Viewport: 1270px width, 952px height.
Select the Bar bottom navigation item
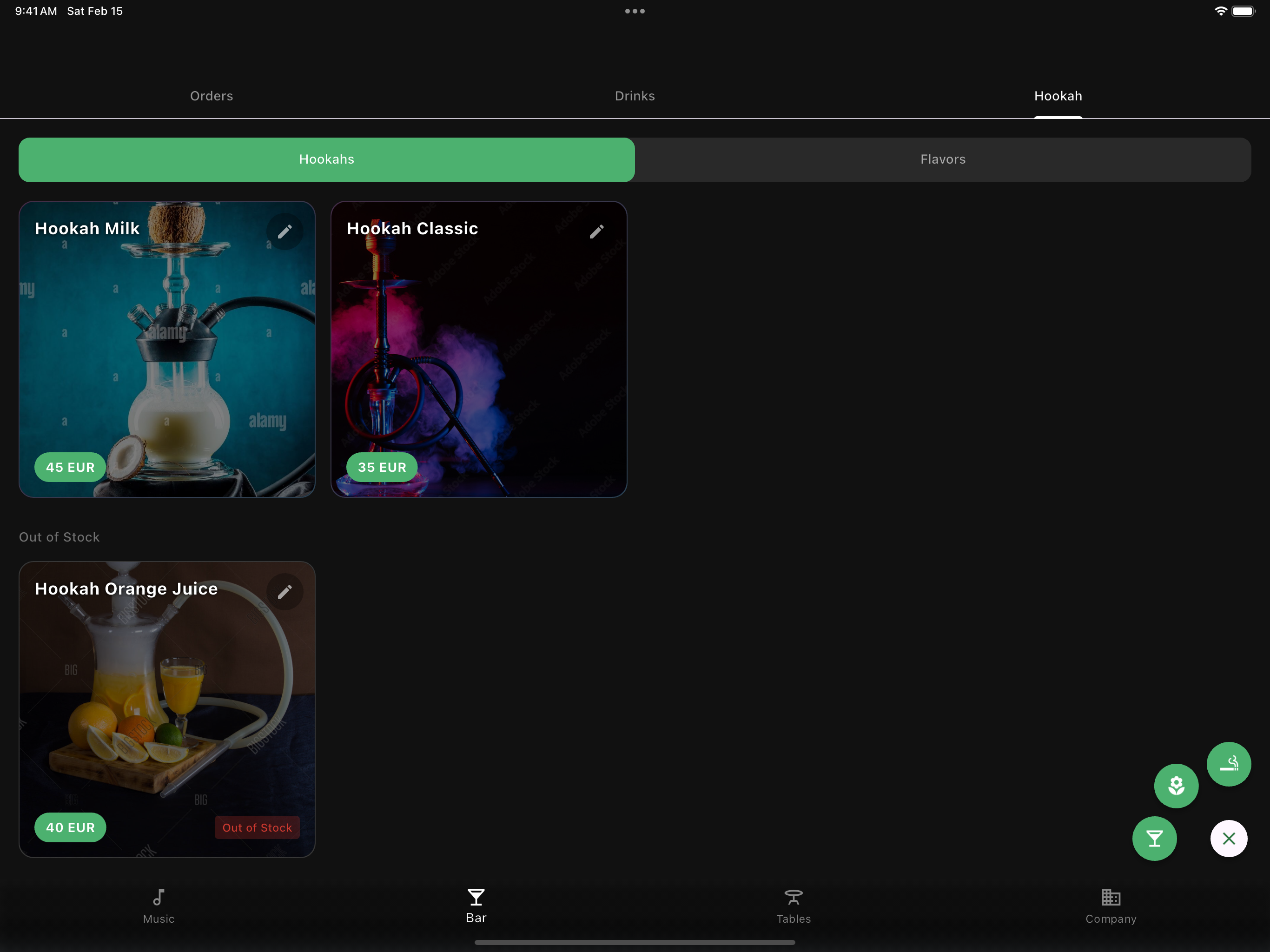click(476, 906)
